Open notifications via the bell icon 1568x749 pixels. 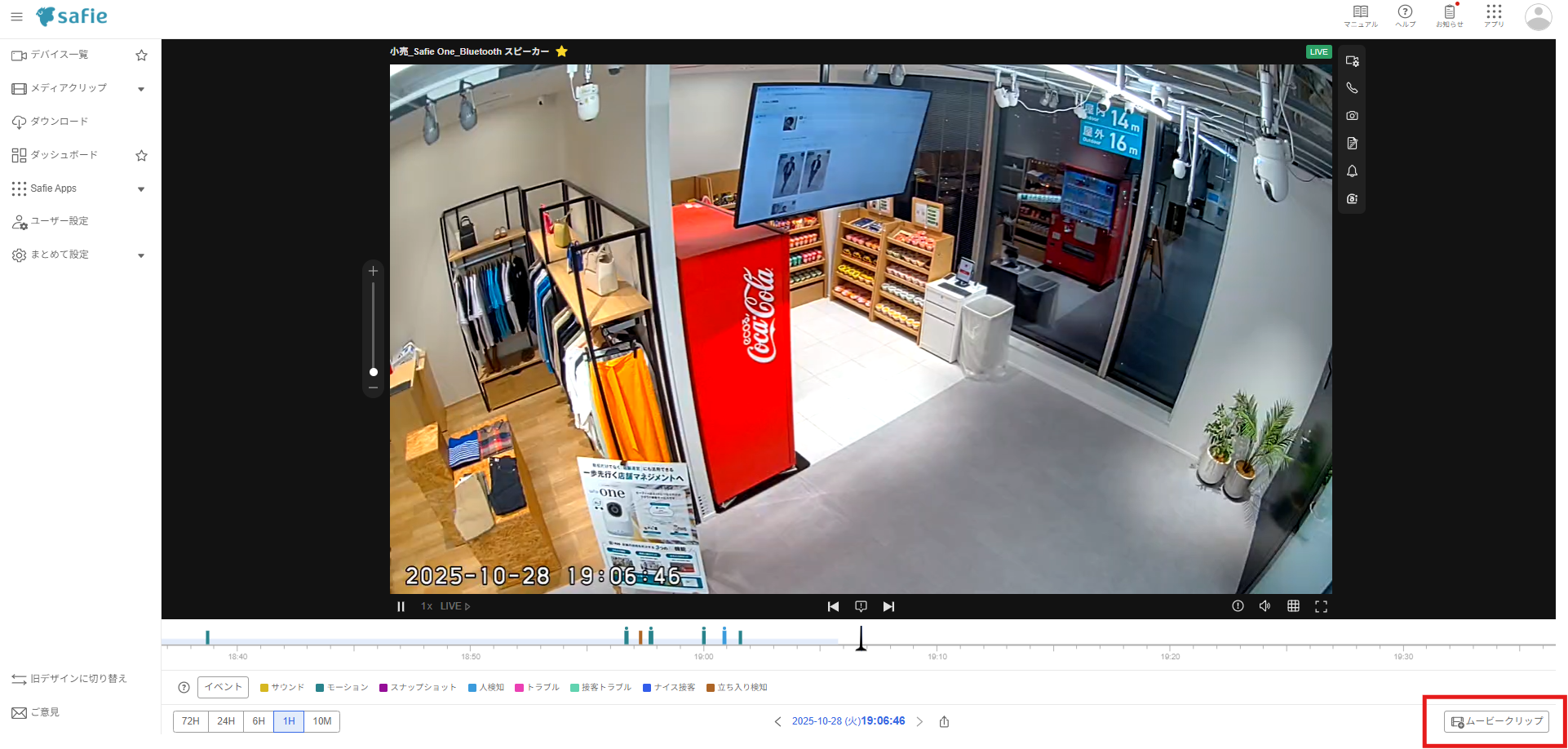click(x=1352, y=171)
